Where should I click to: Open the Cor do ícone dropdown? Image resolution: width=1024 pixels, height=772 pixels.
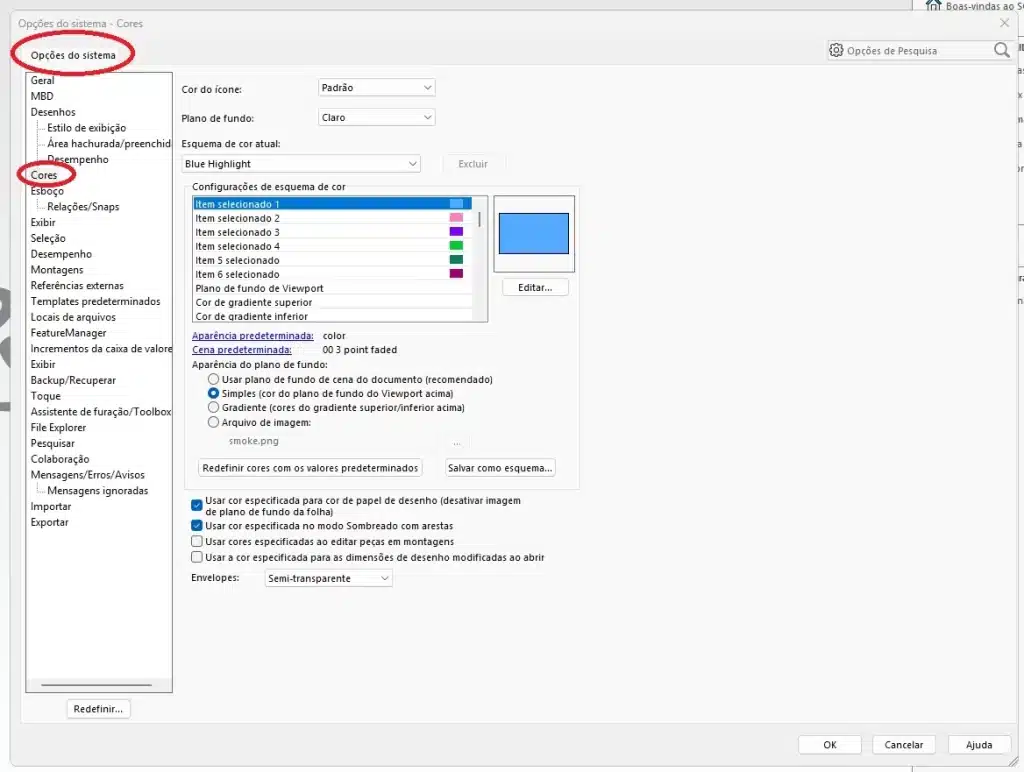[377, 88]
